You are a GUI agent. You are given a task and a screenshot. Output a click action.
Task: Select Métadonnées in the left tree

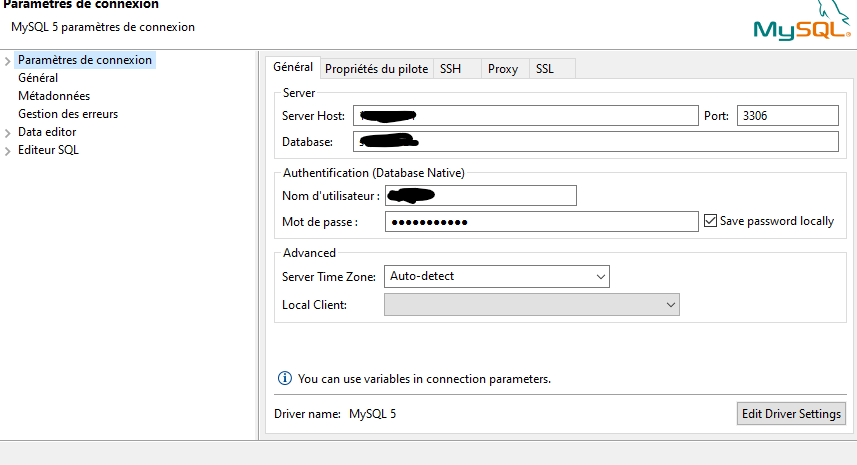click(54, 96)
